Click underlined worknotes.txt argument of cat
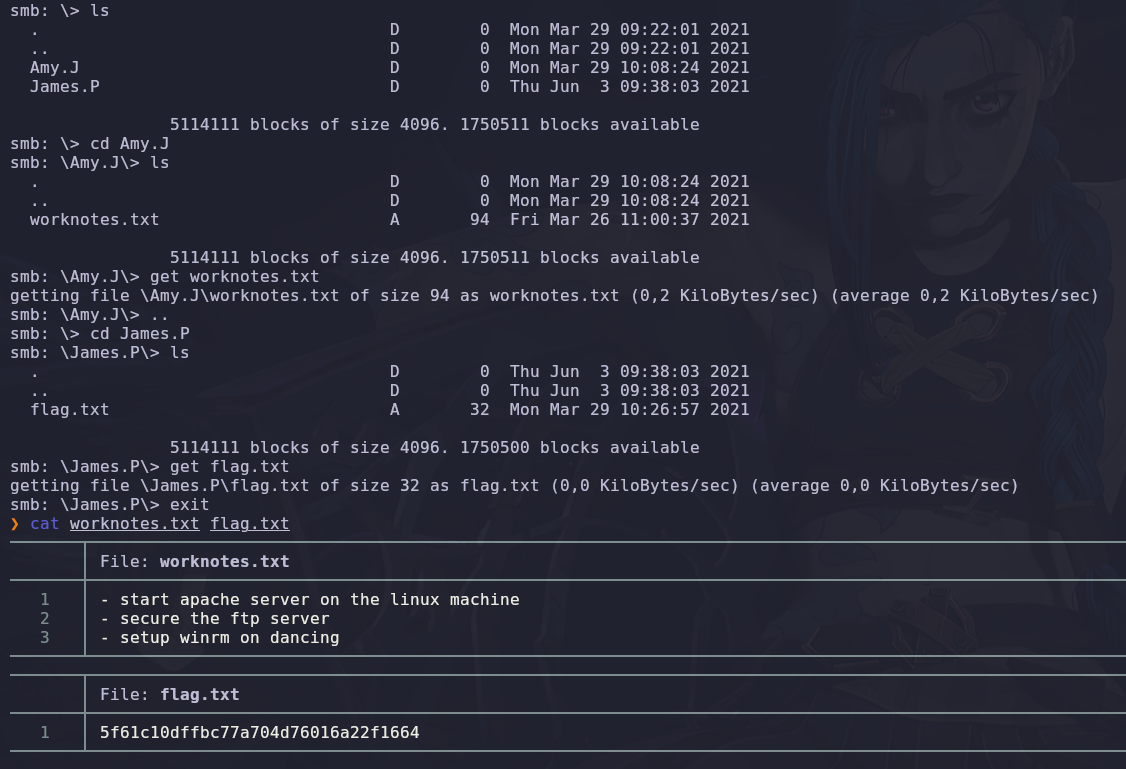The width and height of the screenshot is (1126, 769). 134,523
